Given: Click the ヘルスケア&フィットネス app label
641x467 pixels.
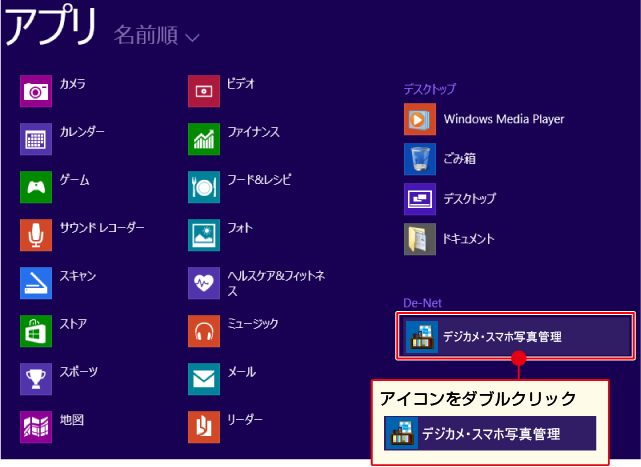Looking at the screenshot, I should 276,283.
